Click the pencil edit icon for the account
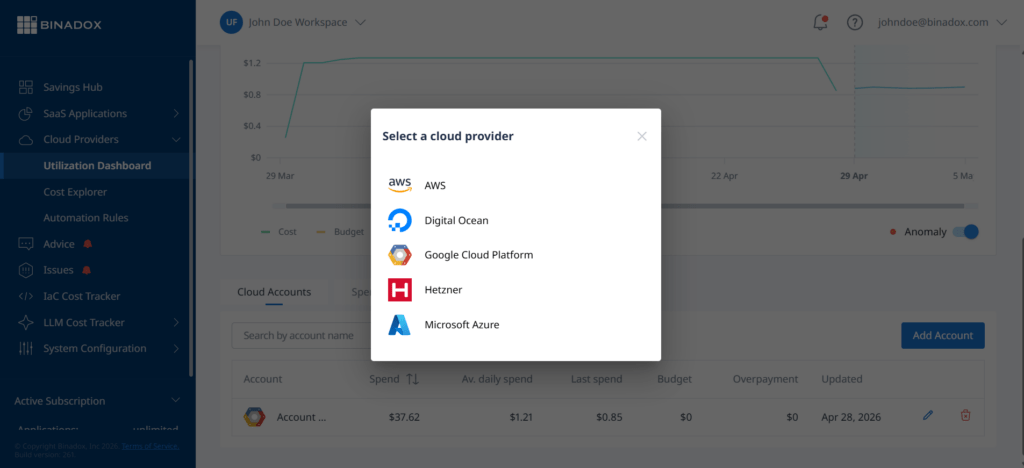1024x468 pixels. tap(928, 415)
